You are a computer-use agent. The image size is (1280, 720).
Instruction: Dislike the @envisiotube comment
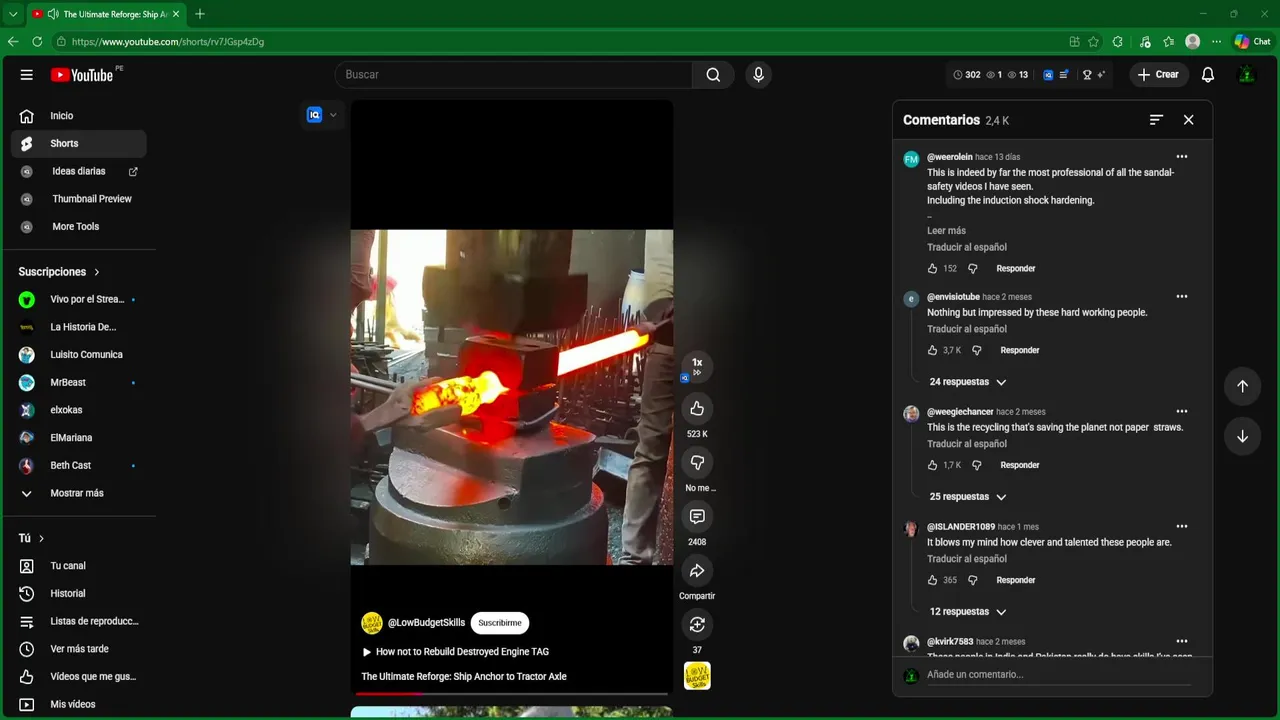(977, 351)
